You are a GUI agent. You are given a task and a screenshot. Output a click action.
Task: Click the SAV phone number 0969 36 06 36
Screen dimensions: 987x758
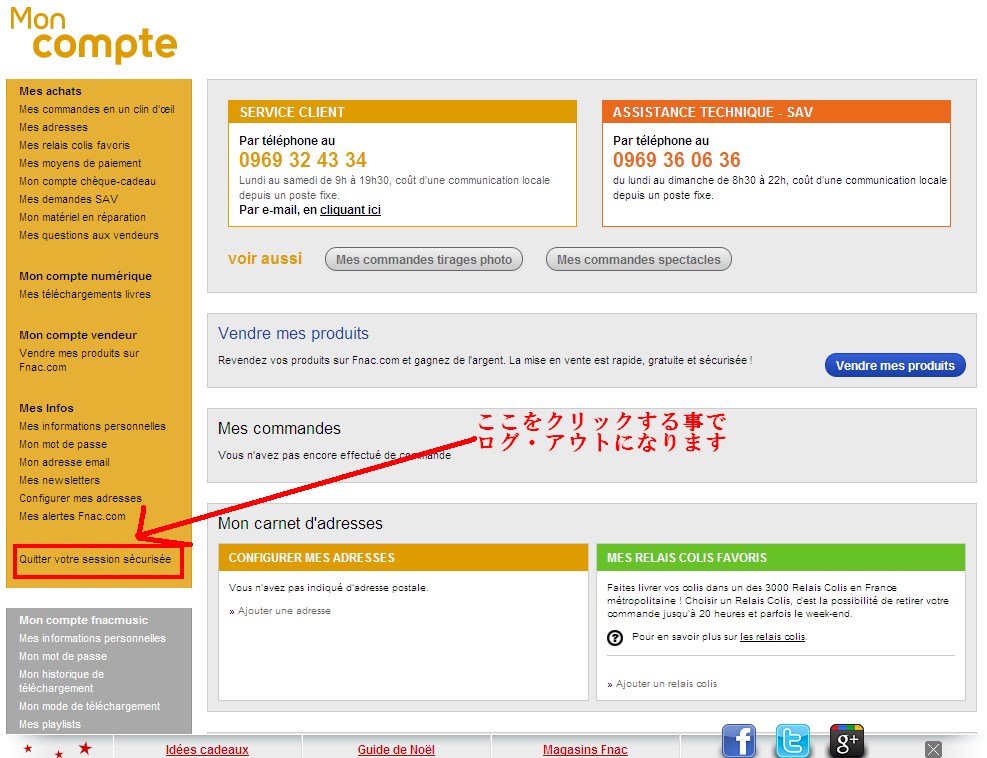tap(677, 160)
